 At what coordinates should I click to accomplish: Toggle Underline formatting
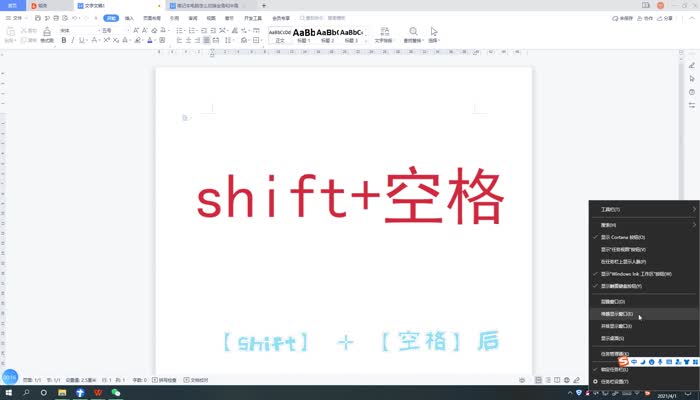click(x=81, y=40)
